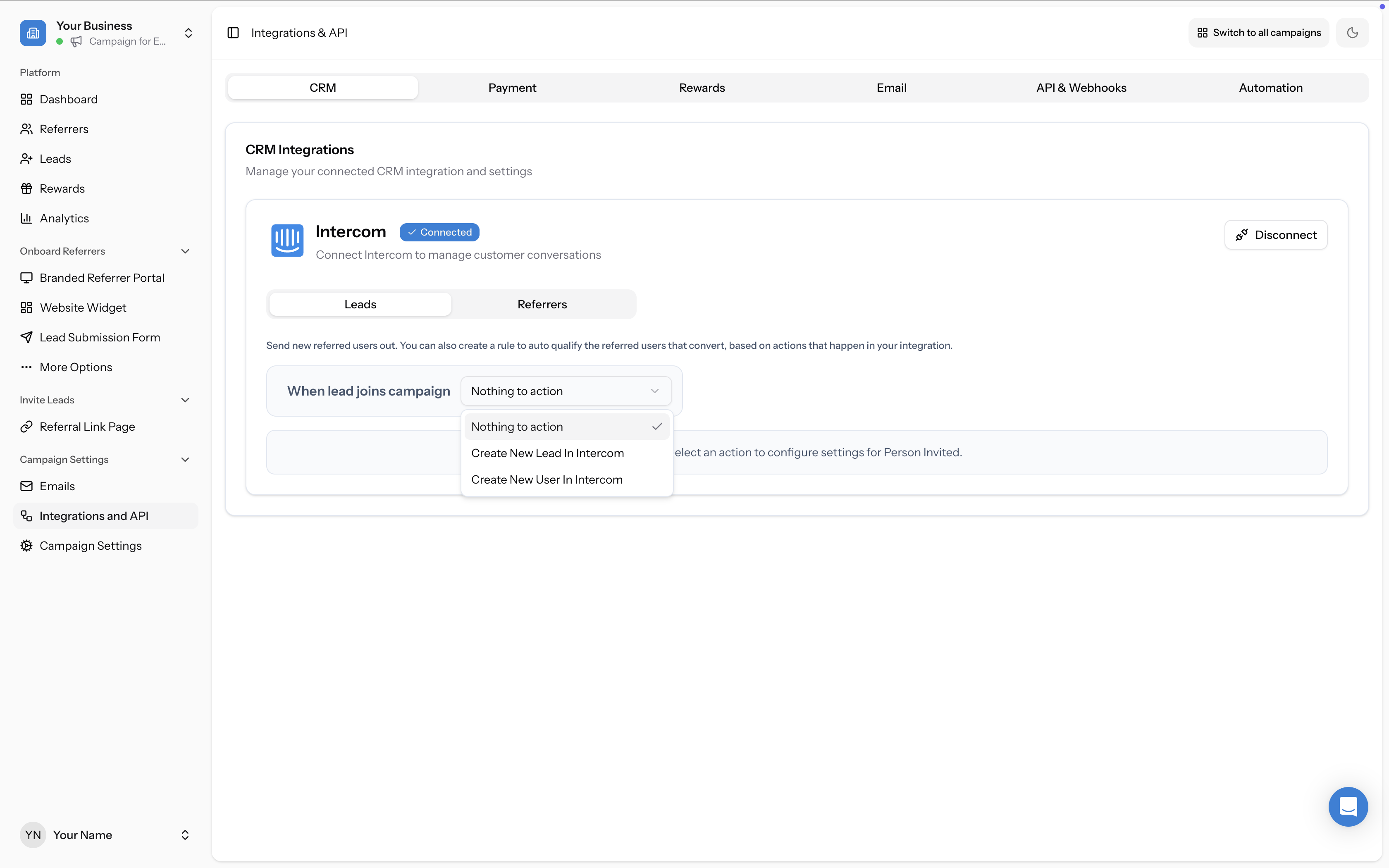Toggle the sidebar with the panel icon
1389x868 pixels.
click(x=233, y=33)
